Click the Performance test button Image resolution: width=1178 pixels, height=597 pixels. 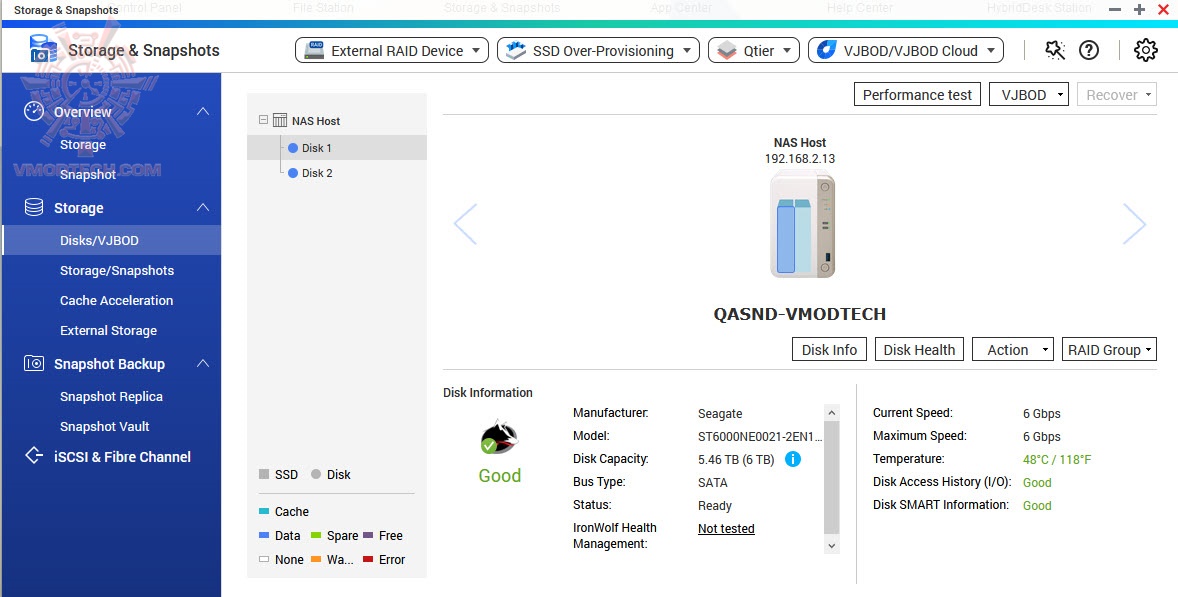917,95
